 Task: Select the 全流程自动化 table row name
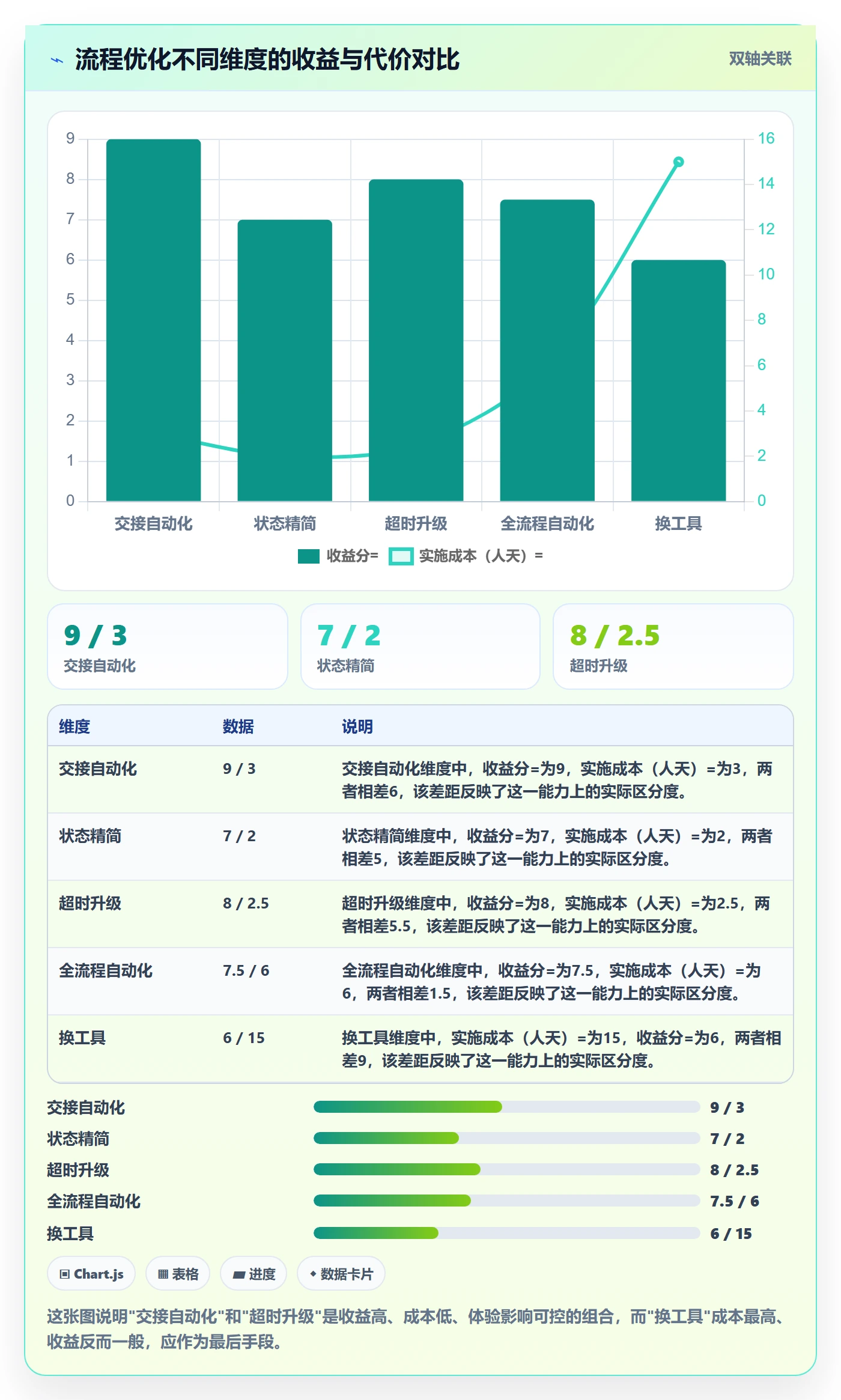pos(106,970)
